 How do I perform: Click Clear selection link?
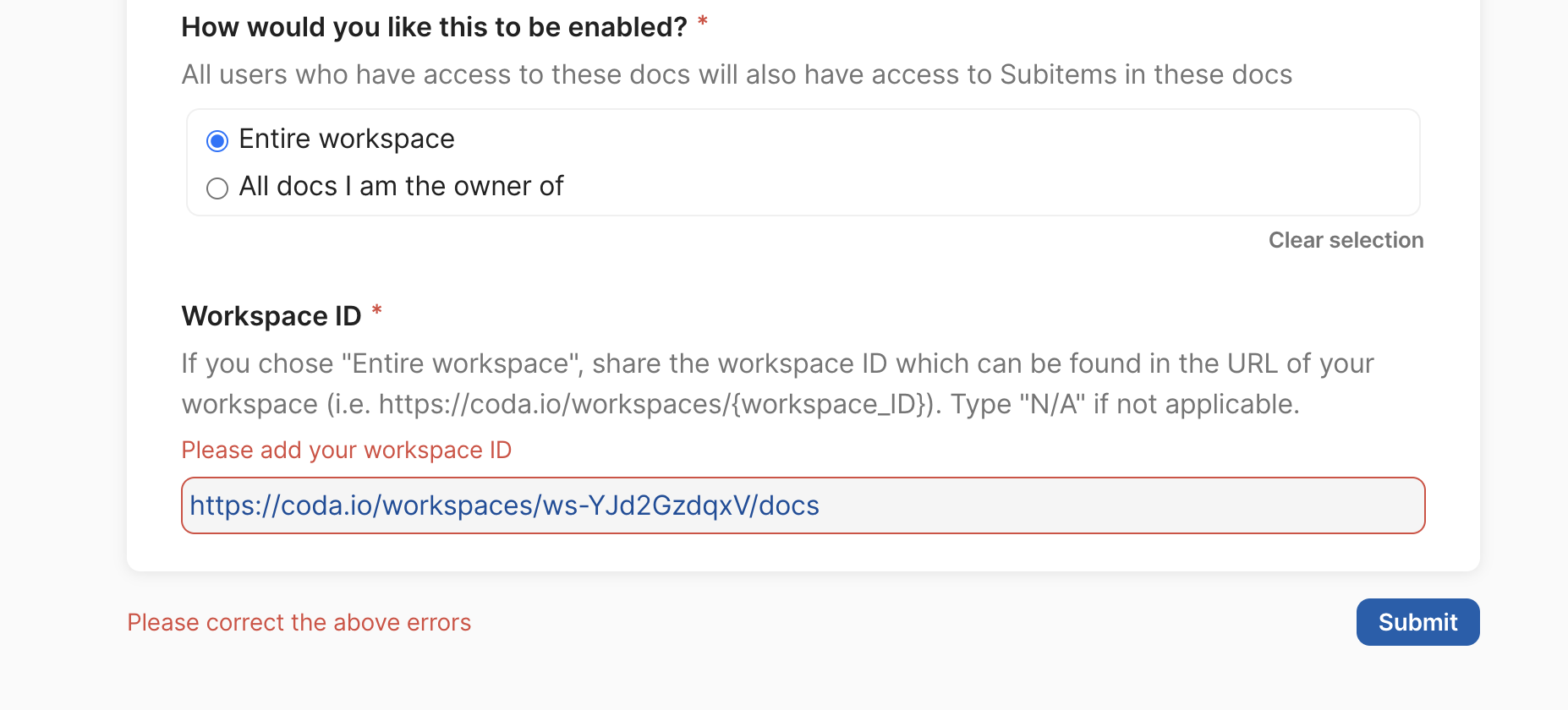pyautogui.click(x=1346, y=240)
